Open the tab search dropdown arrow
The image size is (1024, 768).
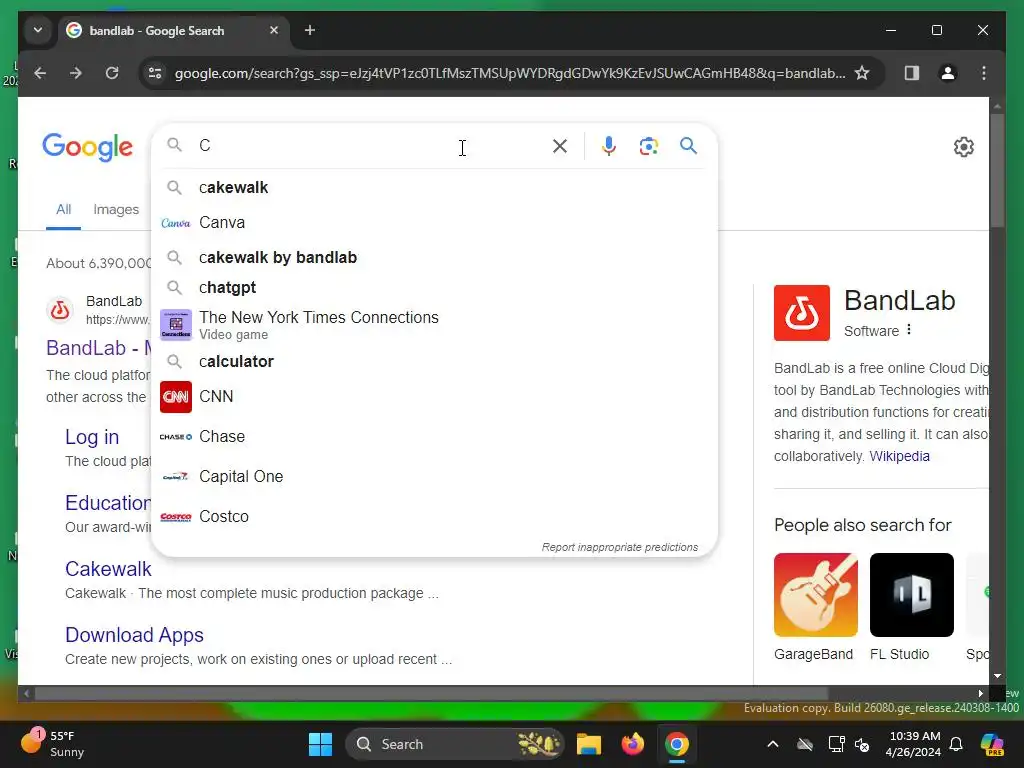pyautogui.click(x=38, y=30)
